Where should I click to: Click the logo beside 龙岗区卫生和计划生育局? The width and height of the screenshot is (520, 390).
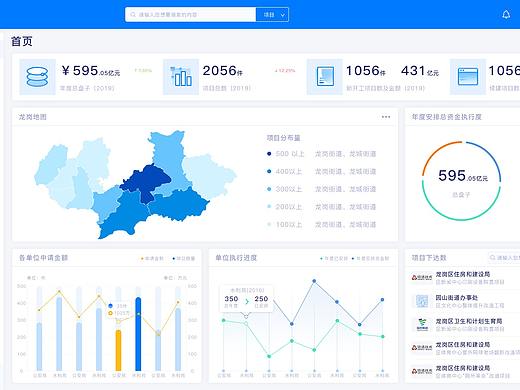(x=422, y=324)
